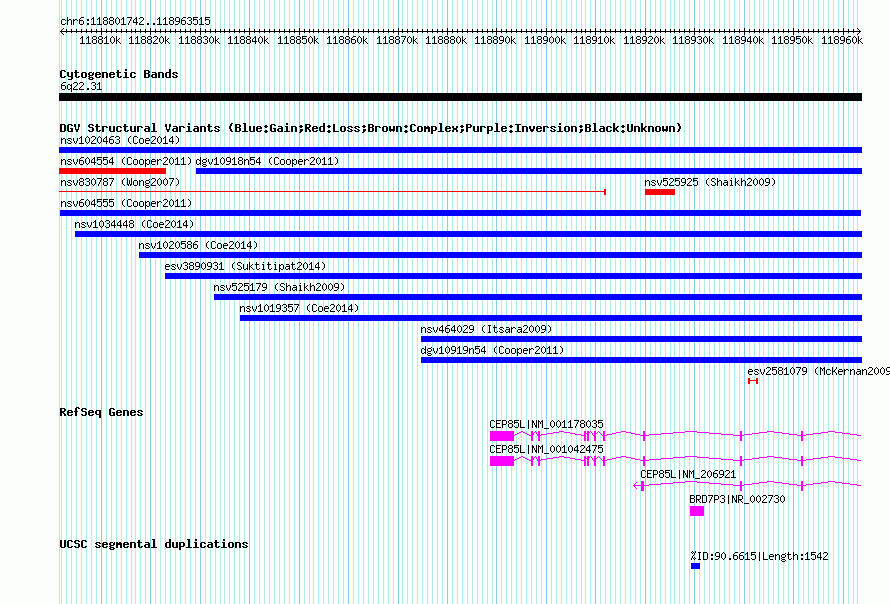Open variant nsv1019357 (Coe2014) label

click(299, 308)
